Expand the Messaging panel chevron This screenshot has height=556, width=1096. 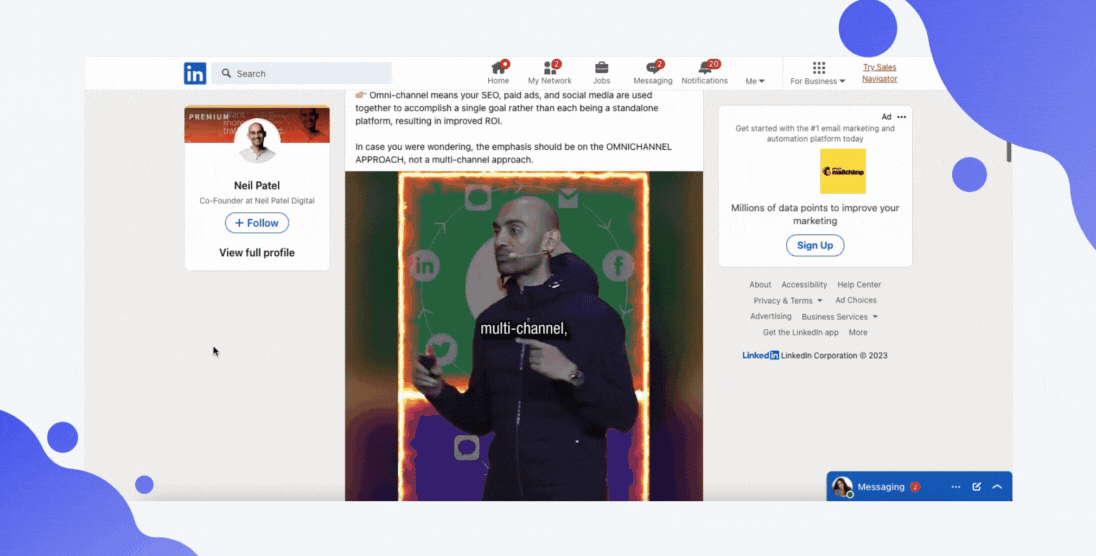tap(997, 487)
